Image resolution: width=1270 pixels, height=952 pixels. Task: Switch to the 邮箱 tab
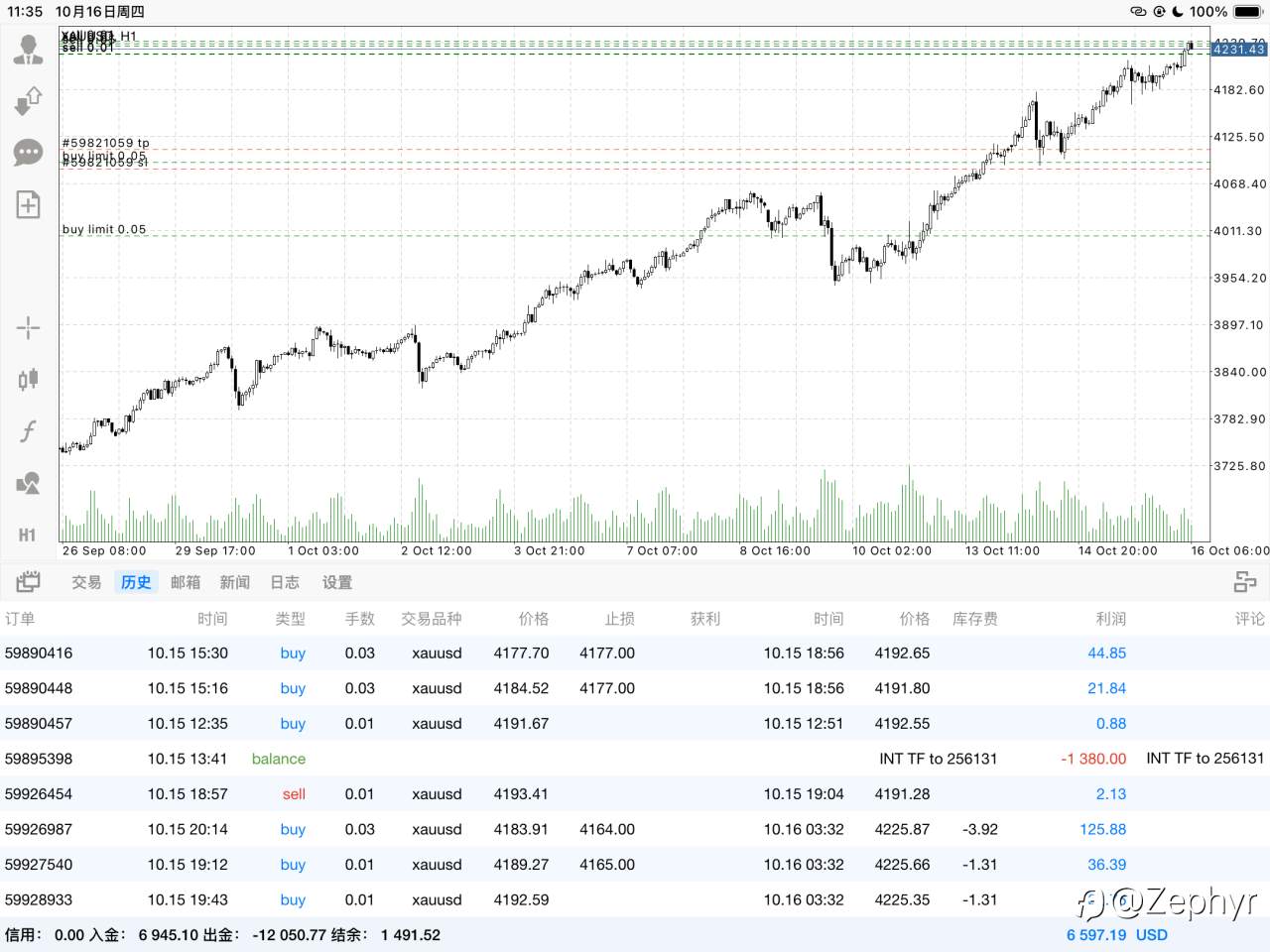[186, 582]
